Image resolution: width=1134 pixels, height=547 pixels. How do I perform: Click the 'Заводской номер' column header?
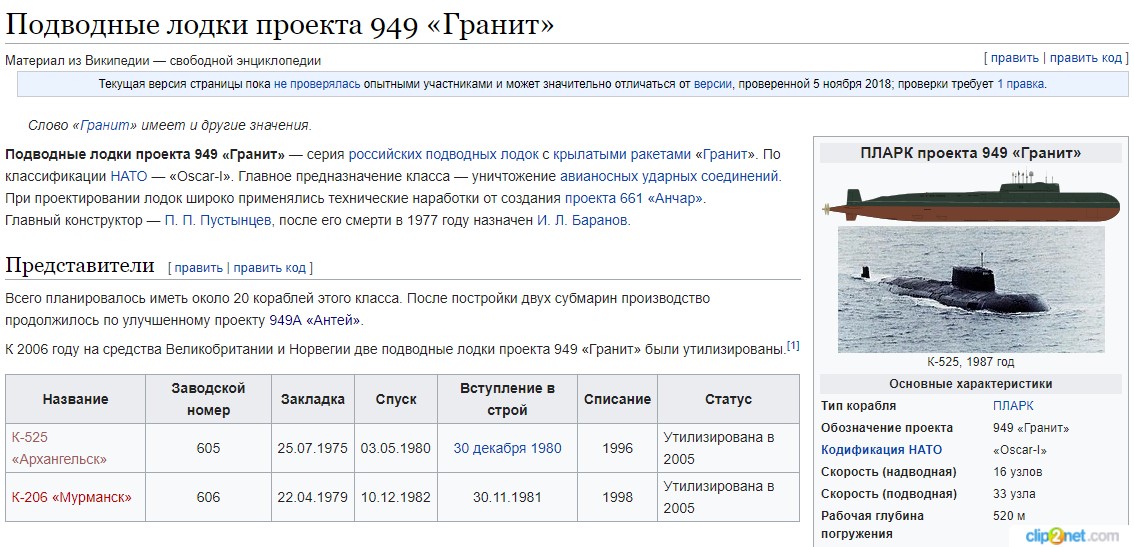click(208, 399)
